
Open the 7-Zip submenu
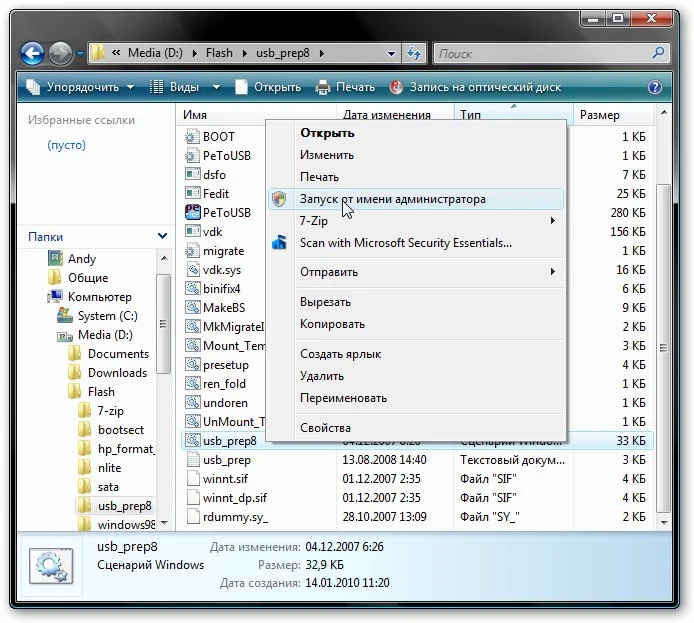tap(416, 220)
